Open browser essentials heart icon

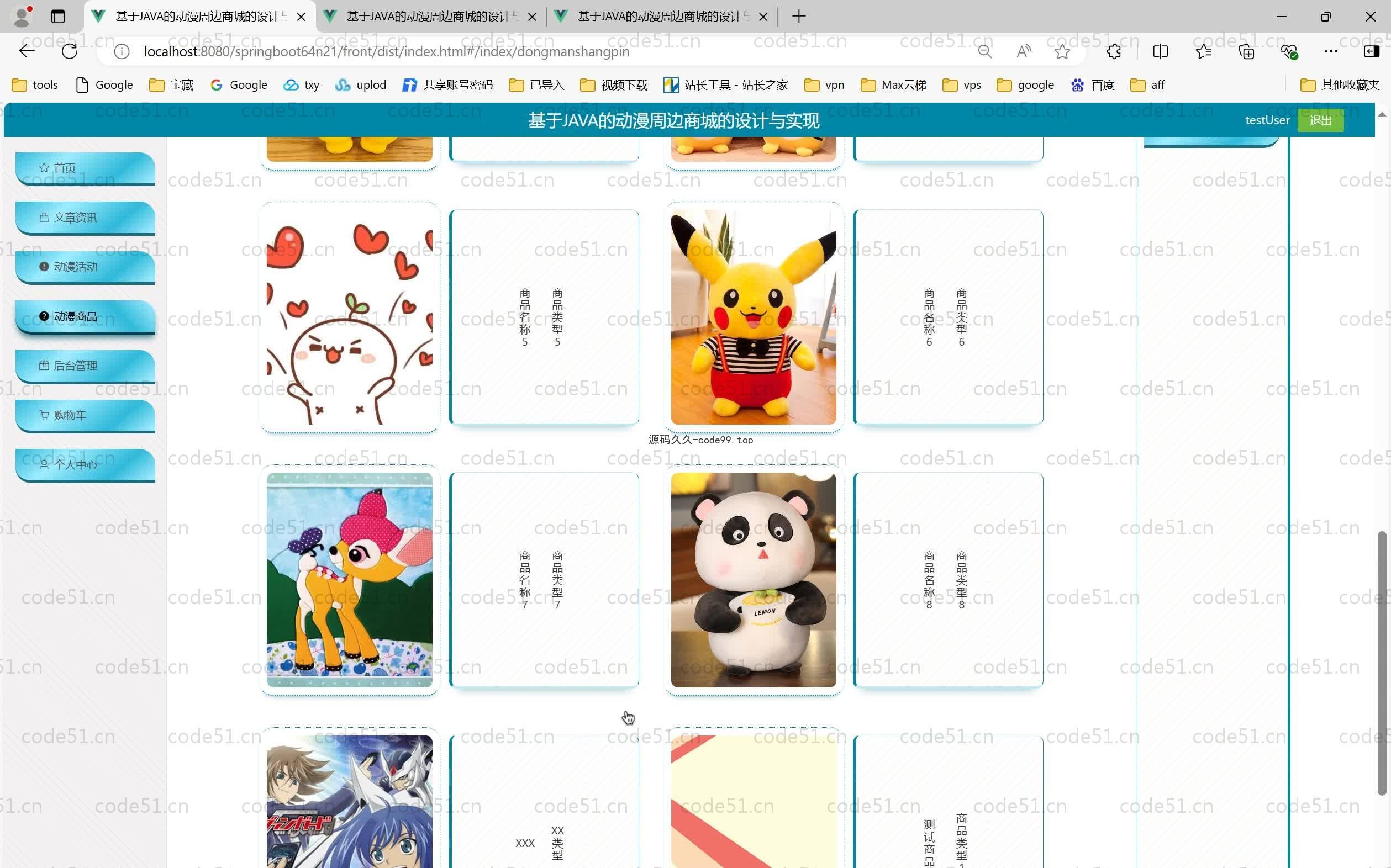1289,52
